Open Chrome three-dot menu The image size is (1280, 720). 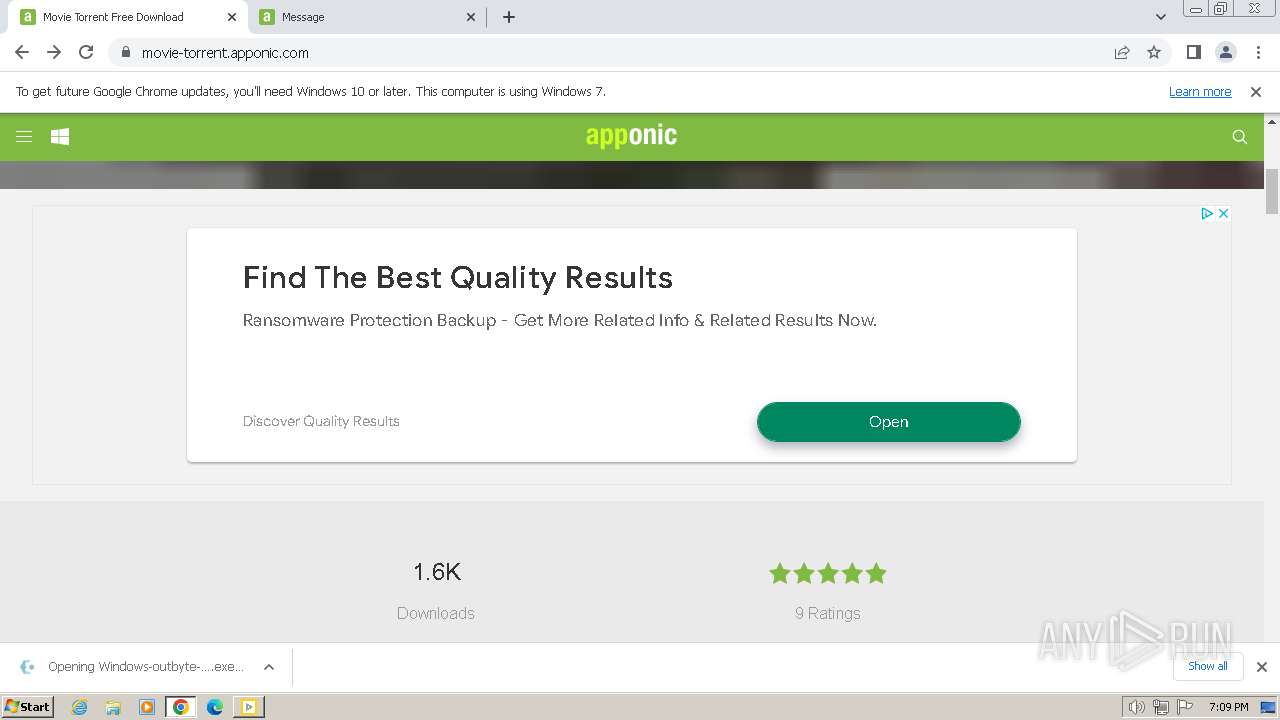tap(1257, 53)
